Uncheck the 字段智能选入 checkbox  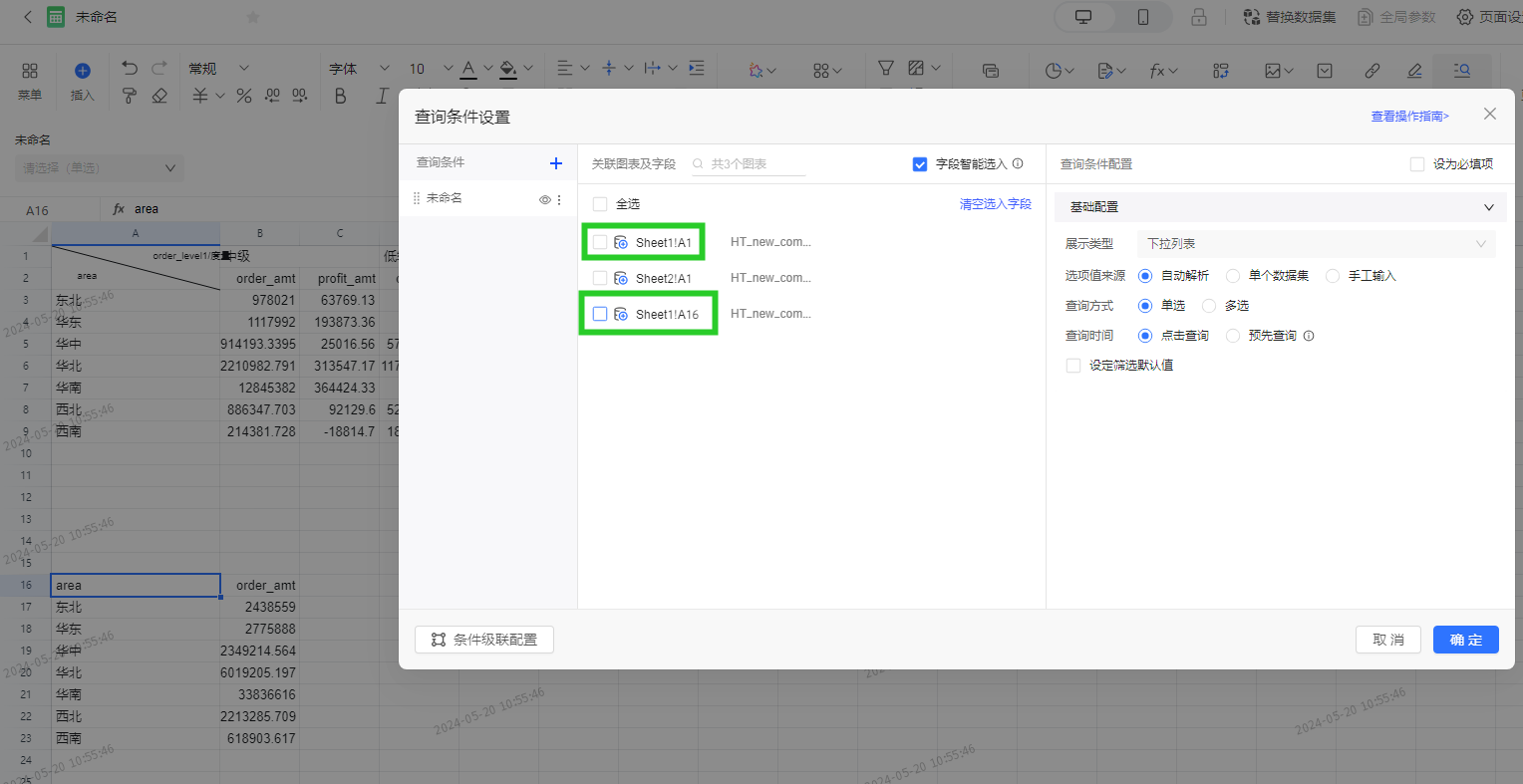tap(920, 164)
